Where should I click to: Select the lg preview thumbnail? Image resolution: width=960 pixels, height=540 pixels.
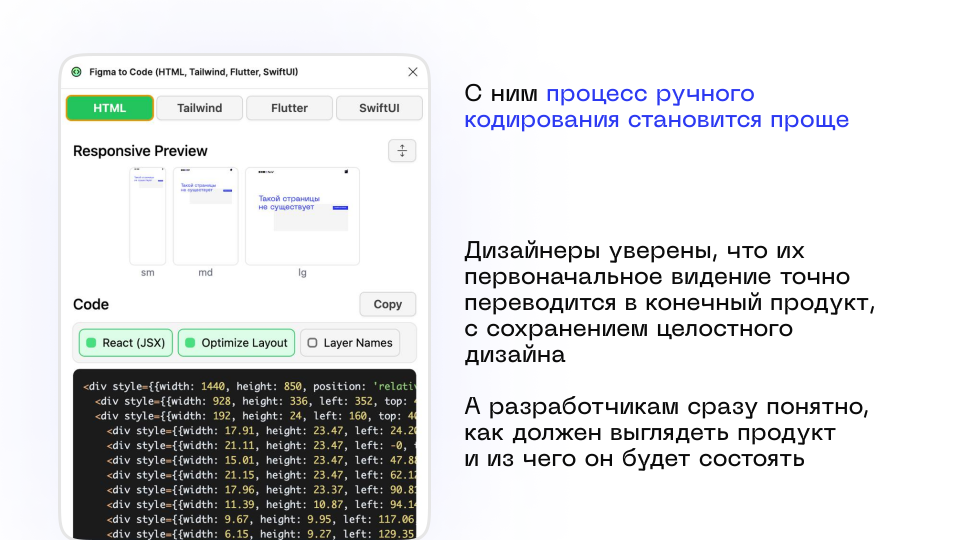(302, 216)
